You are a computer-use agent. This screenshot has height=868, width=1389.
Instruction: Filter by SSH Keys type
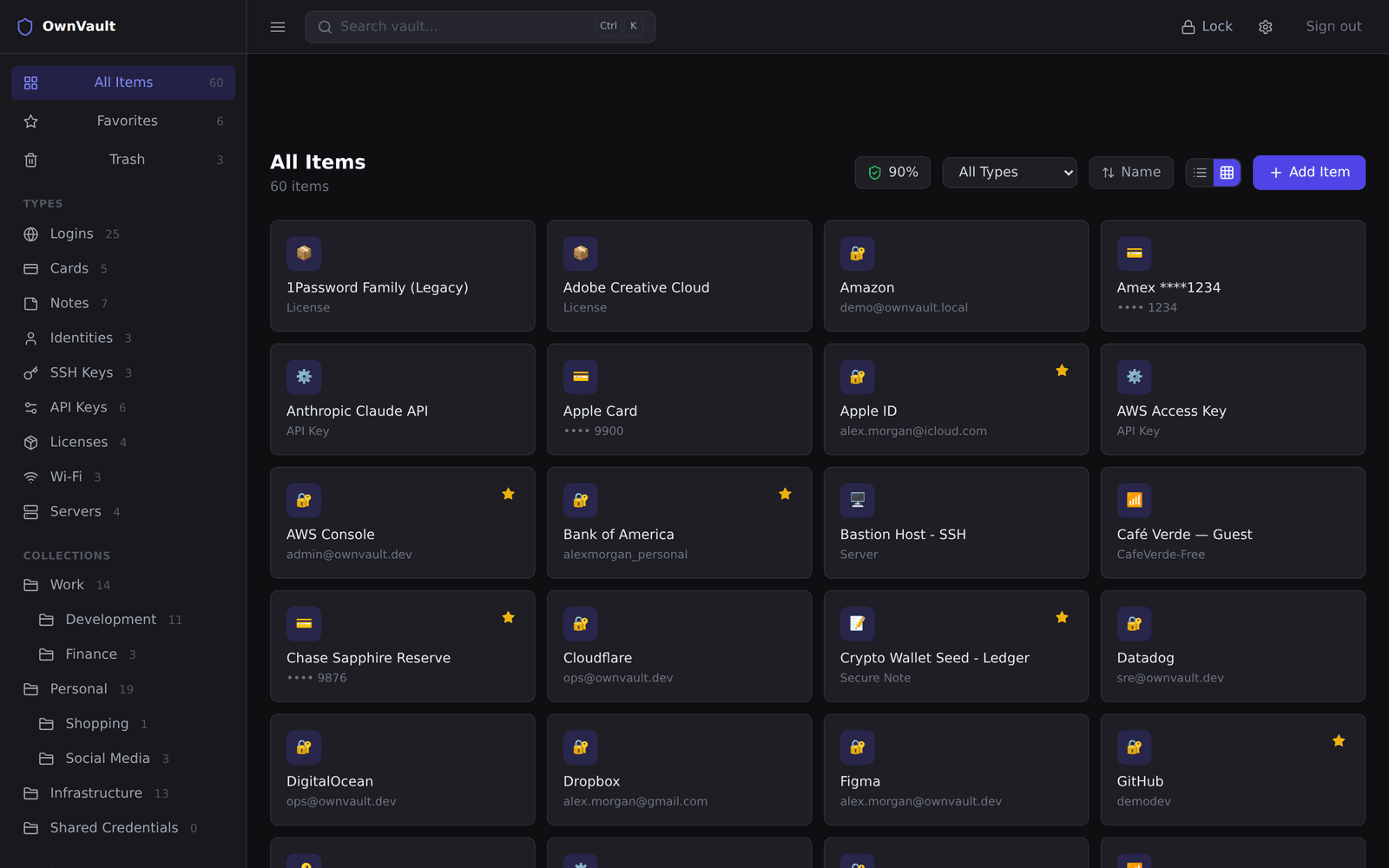click(123, 373)
